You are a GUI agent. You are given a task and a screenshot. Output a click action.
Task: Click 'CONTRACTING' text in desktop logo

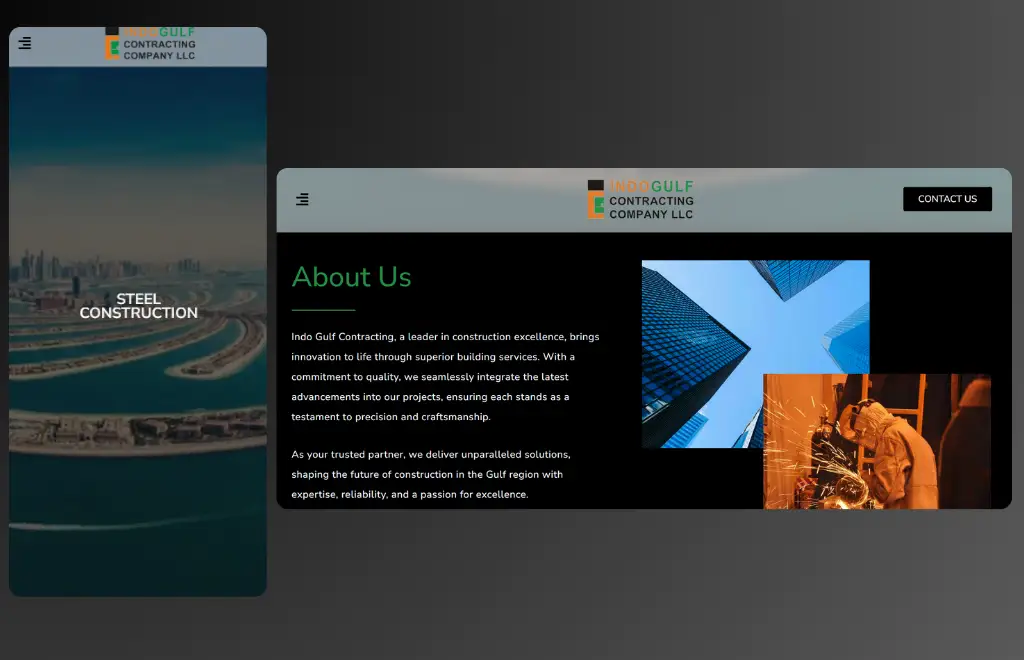pos(651,201)
